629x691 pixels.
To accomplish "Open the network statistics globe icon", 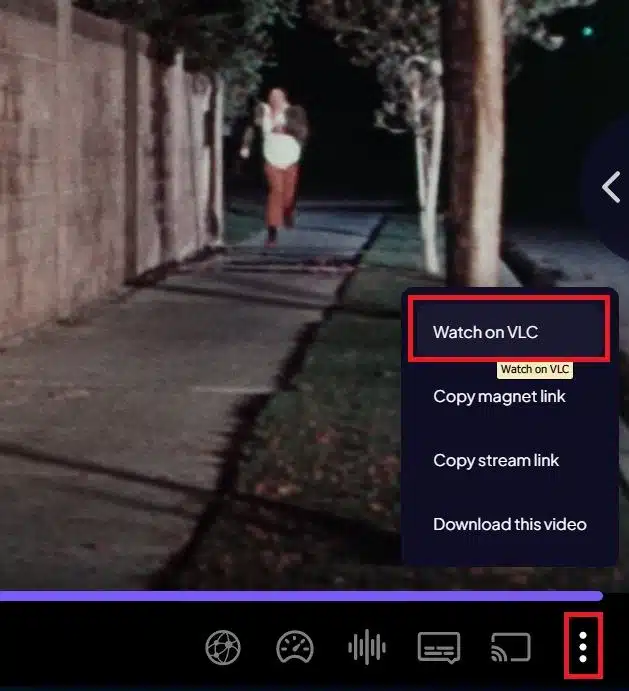I will click(223, 647).
